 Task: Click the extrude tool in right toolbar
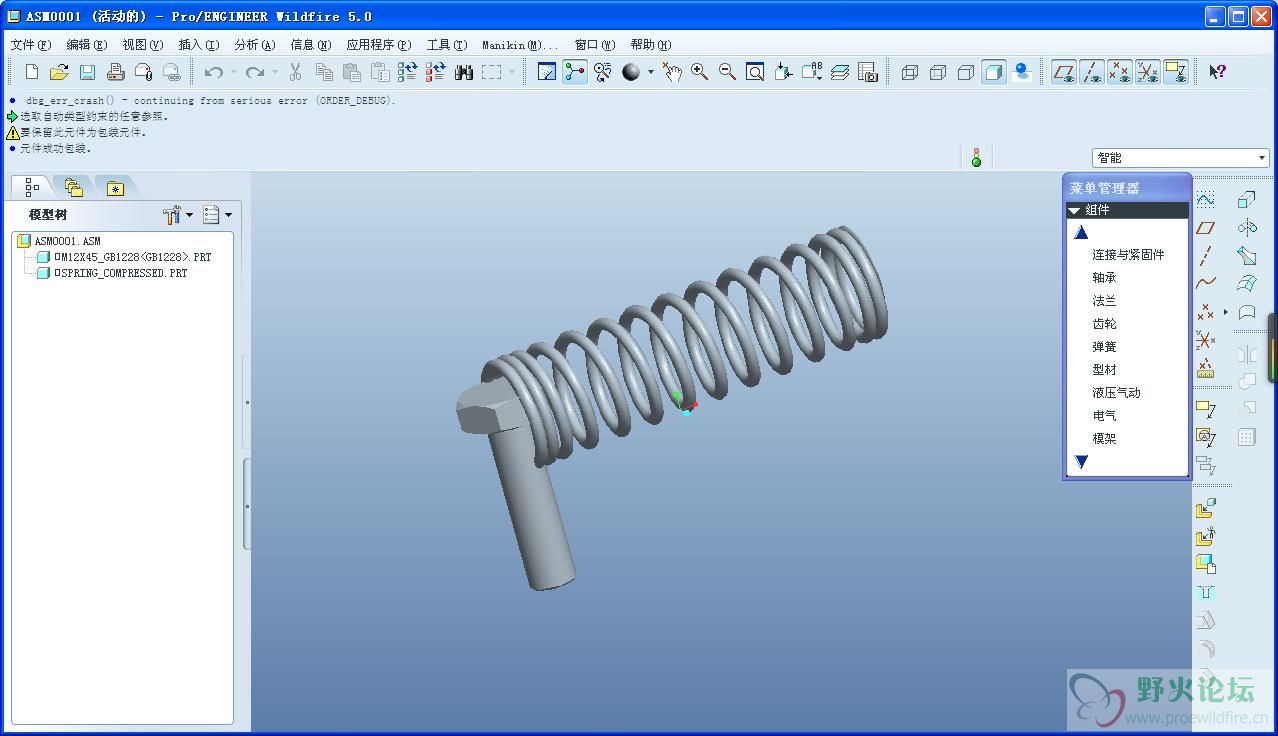(1247, 200)
